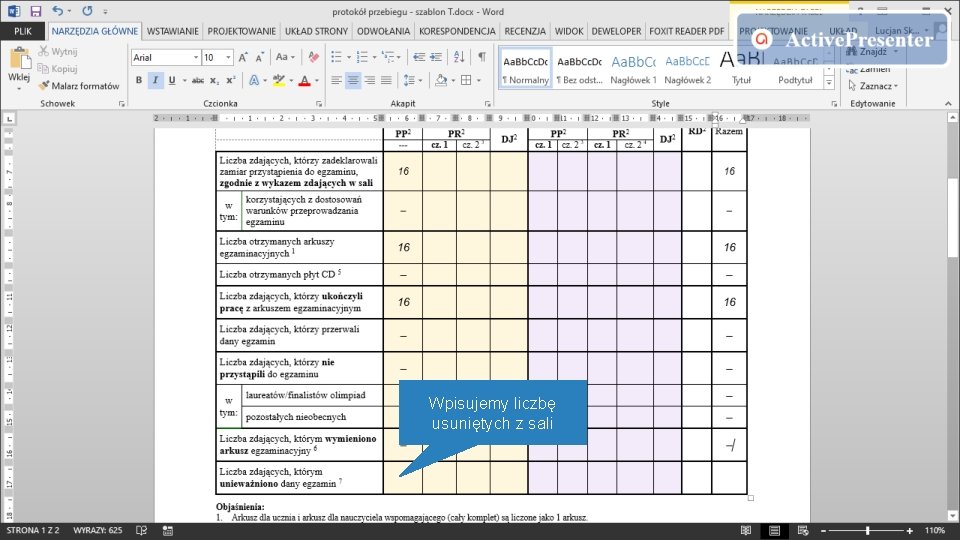Zoom out with the minus button
This screenshot has height=540, width=960.
click(x=823, y=530)
